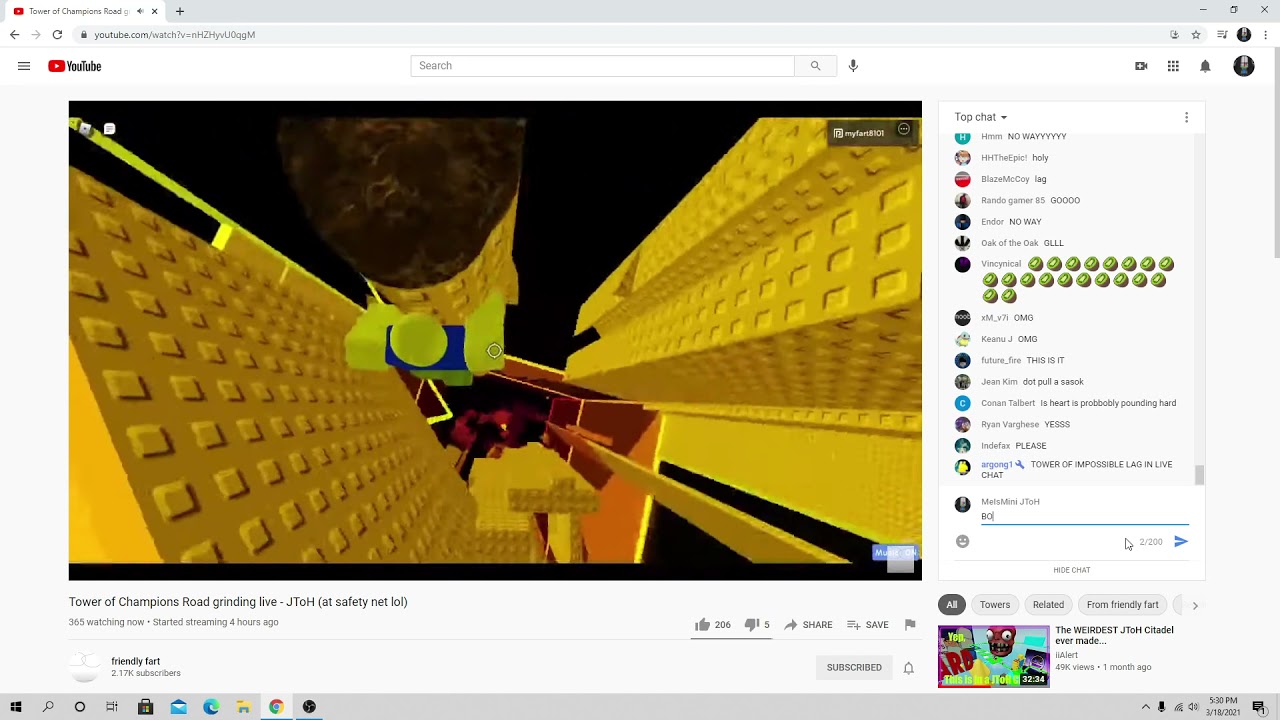Click the SHARE button

coord(808,625)
